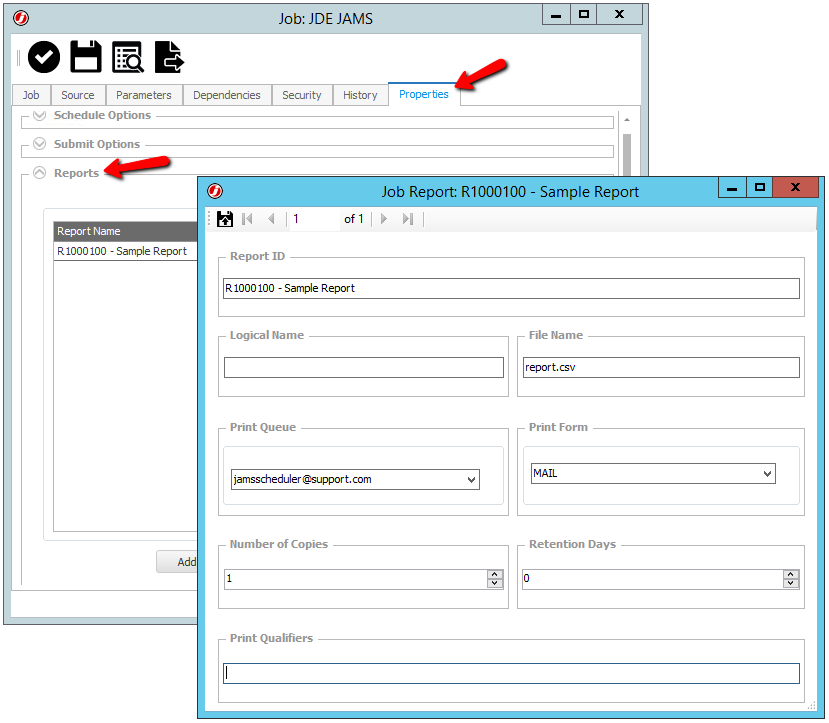Click the Logical Name input field
This screenshot has height=723, width=829.
pos(364,367)
